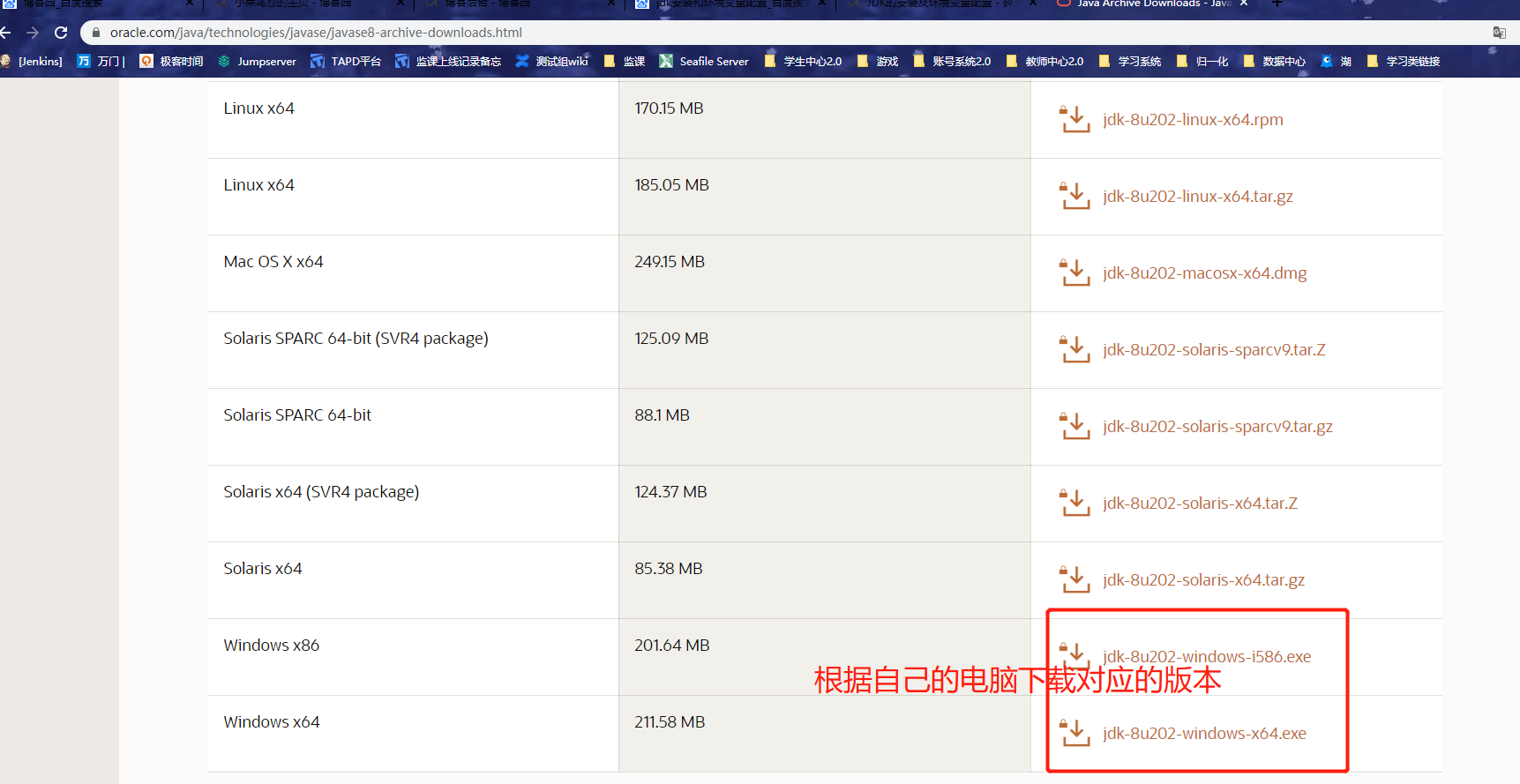
Task: Open the 学习系统 bookmark folder
Action: (x=1130, y=61)
